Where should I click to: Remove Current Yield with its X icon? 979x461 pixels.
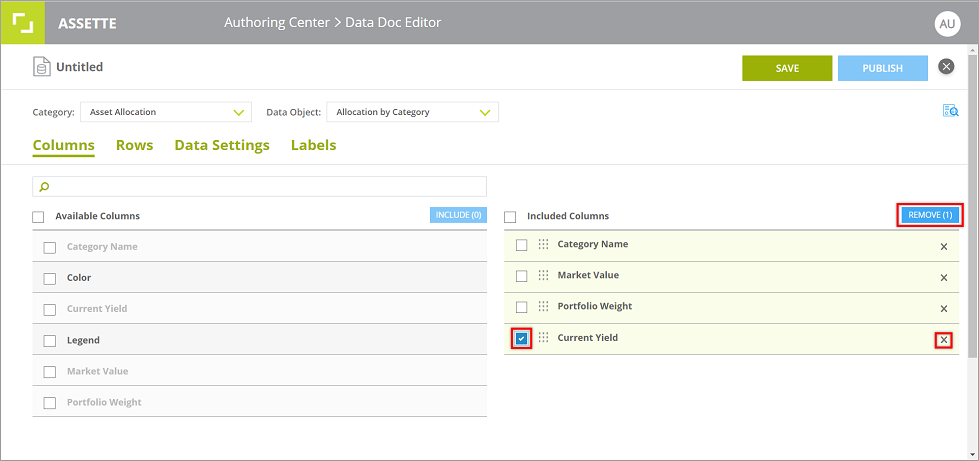[x=943, y=340]
